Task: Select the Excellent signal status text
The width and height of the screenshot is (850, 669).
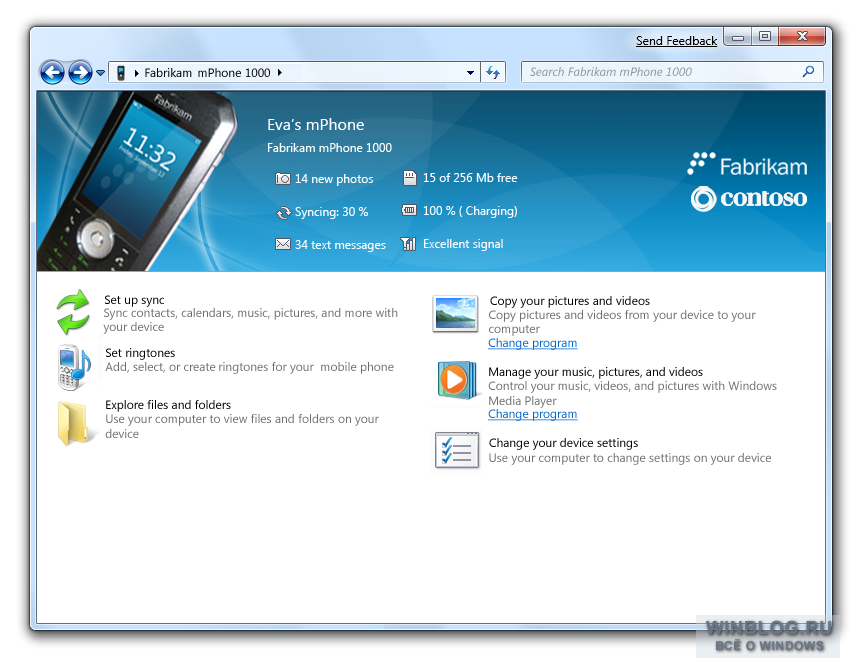Action: [463, 244]
